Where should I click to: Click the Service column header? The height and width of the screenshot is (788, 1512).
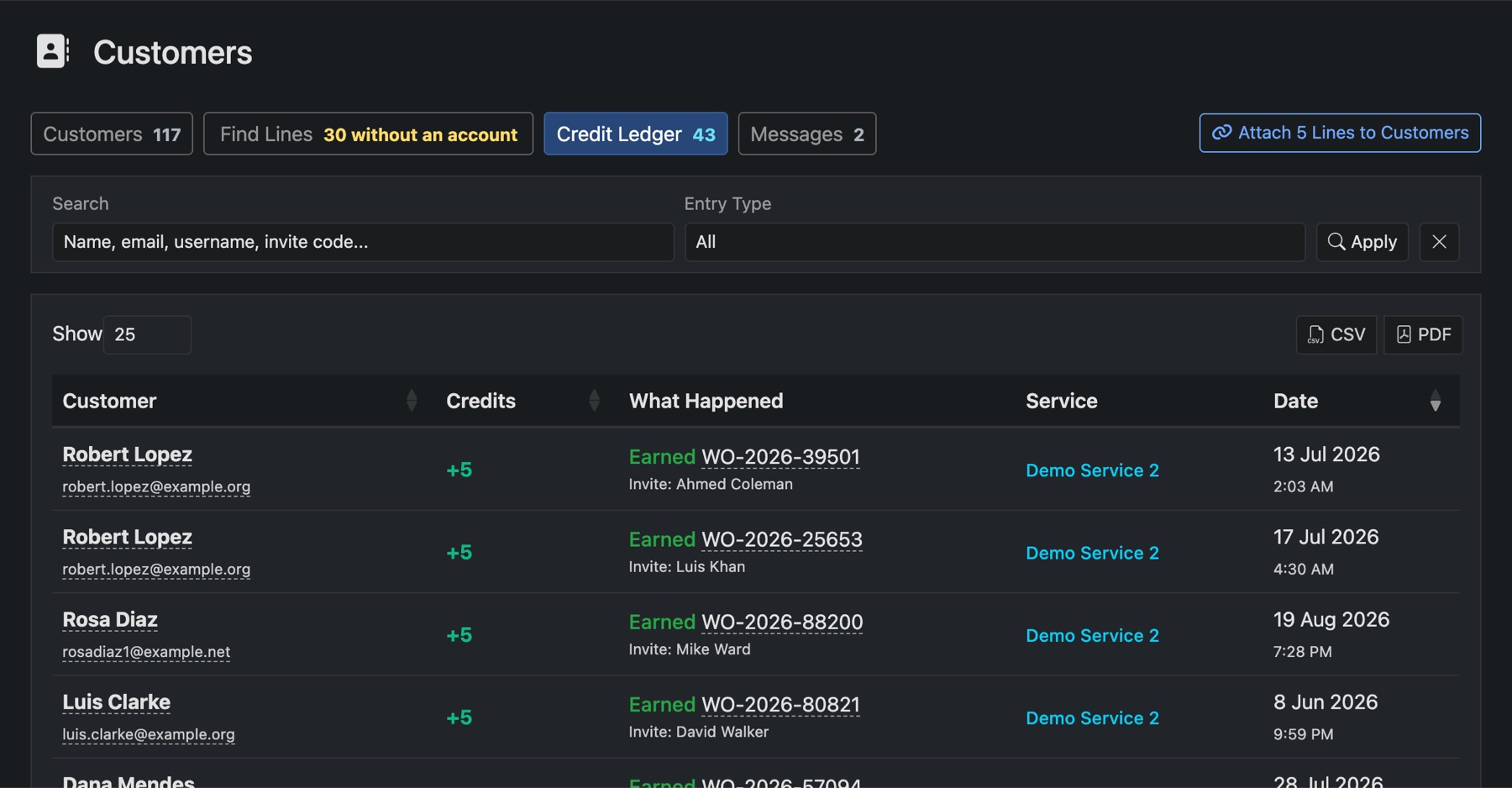point(1061,401)
